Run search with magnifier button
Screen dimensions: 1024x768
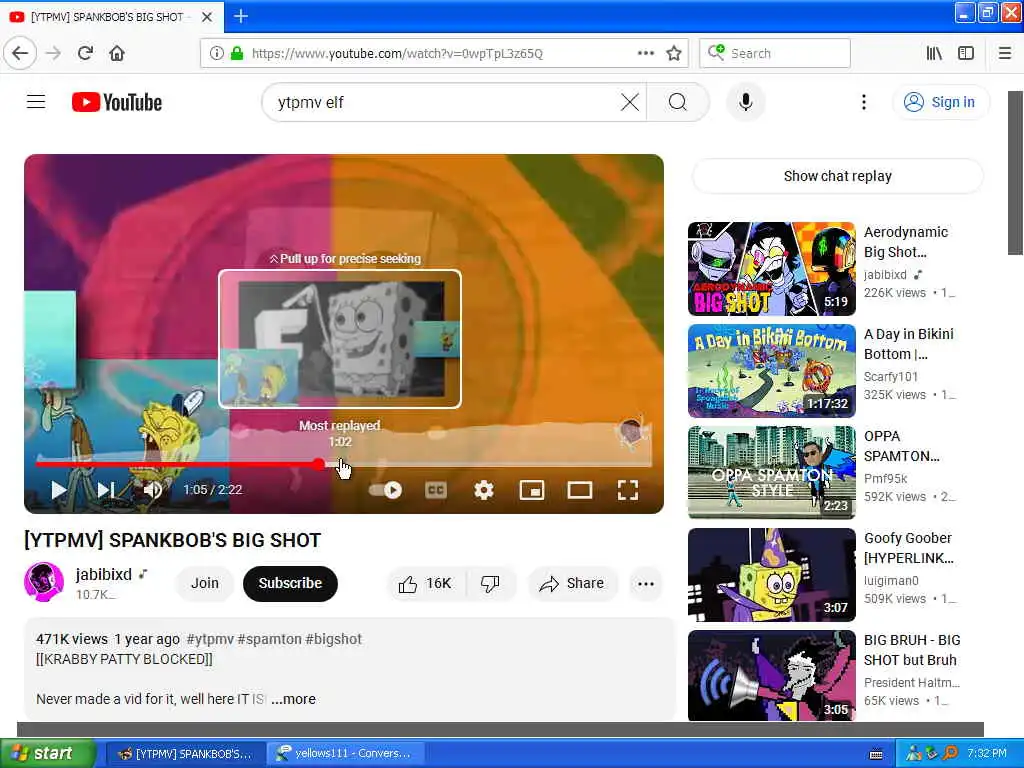tap(678, 102)
